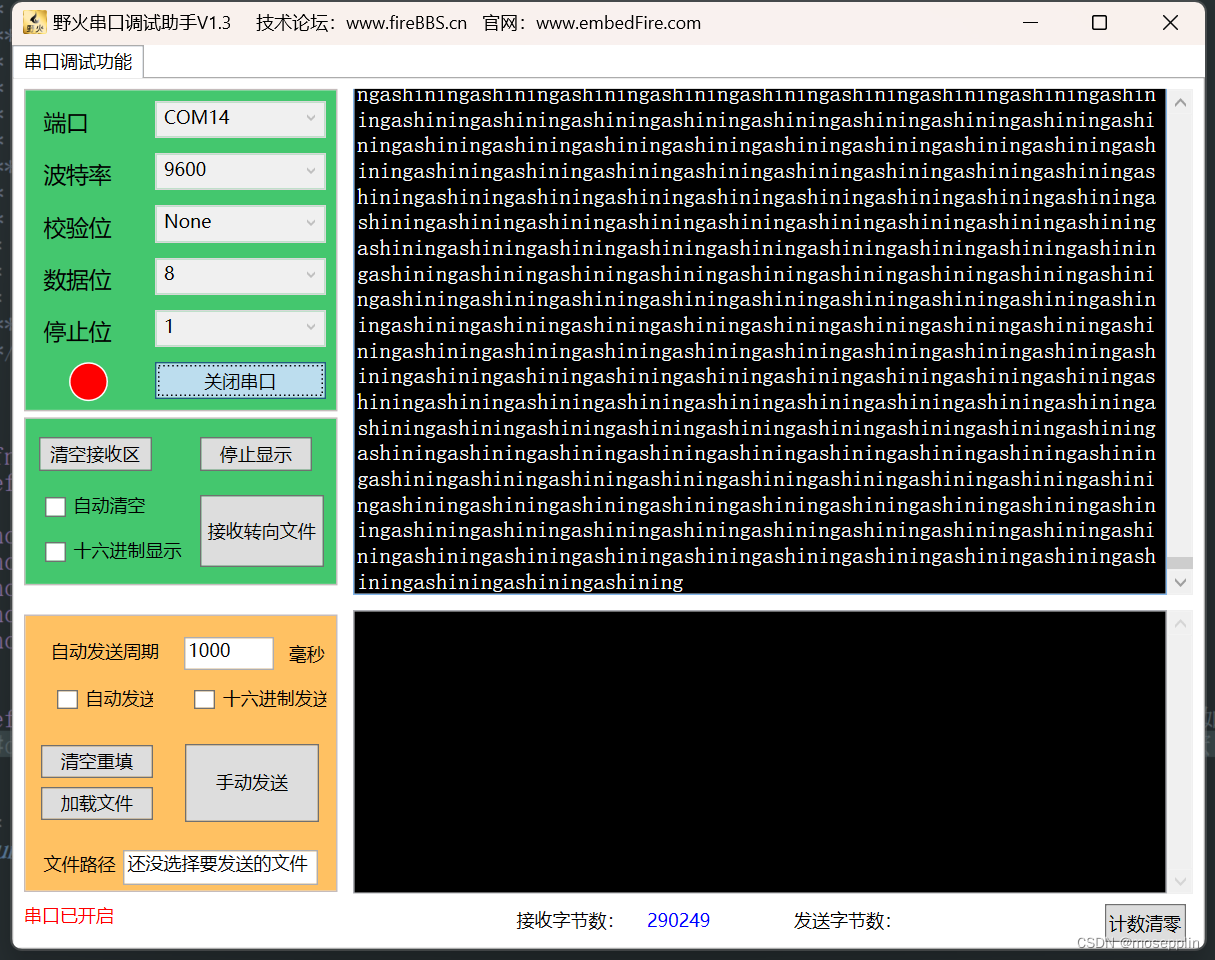Enable the 自动清空 checkbox
This screenshot has height=960, width=1215.
tap(55, 507)
